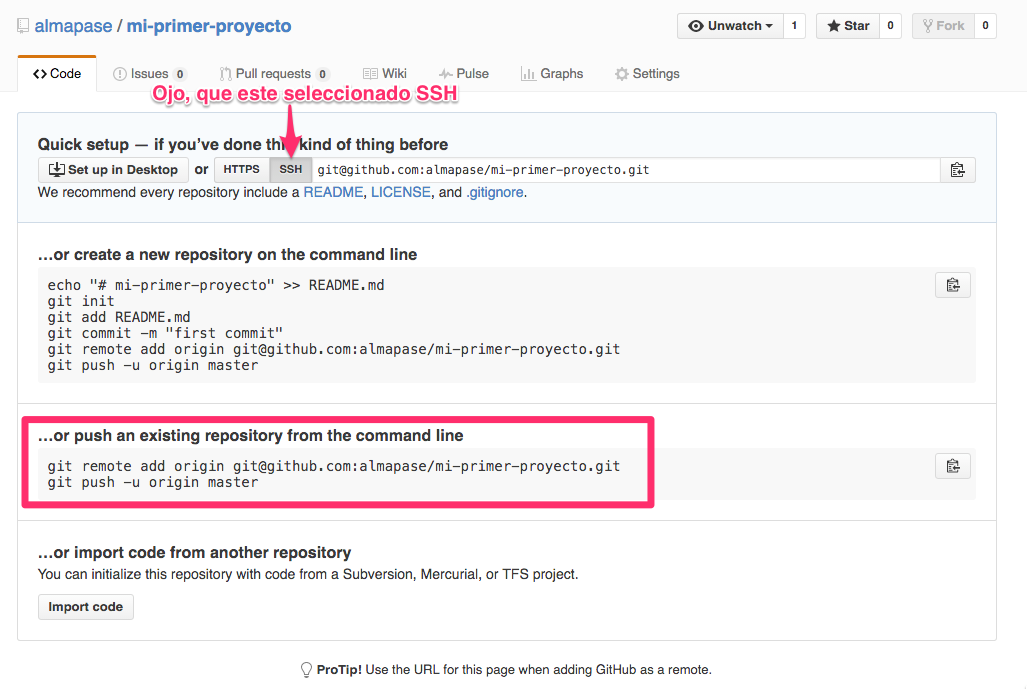Open the README link
Screen dimensions: 1027x689
333,193
